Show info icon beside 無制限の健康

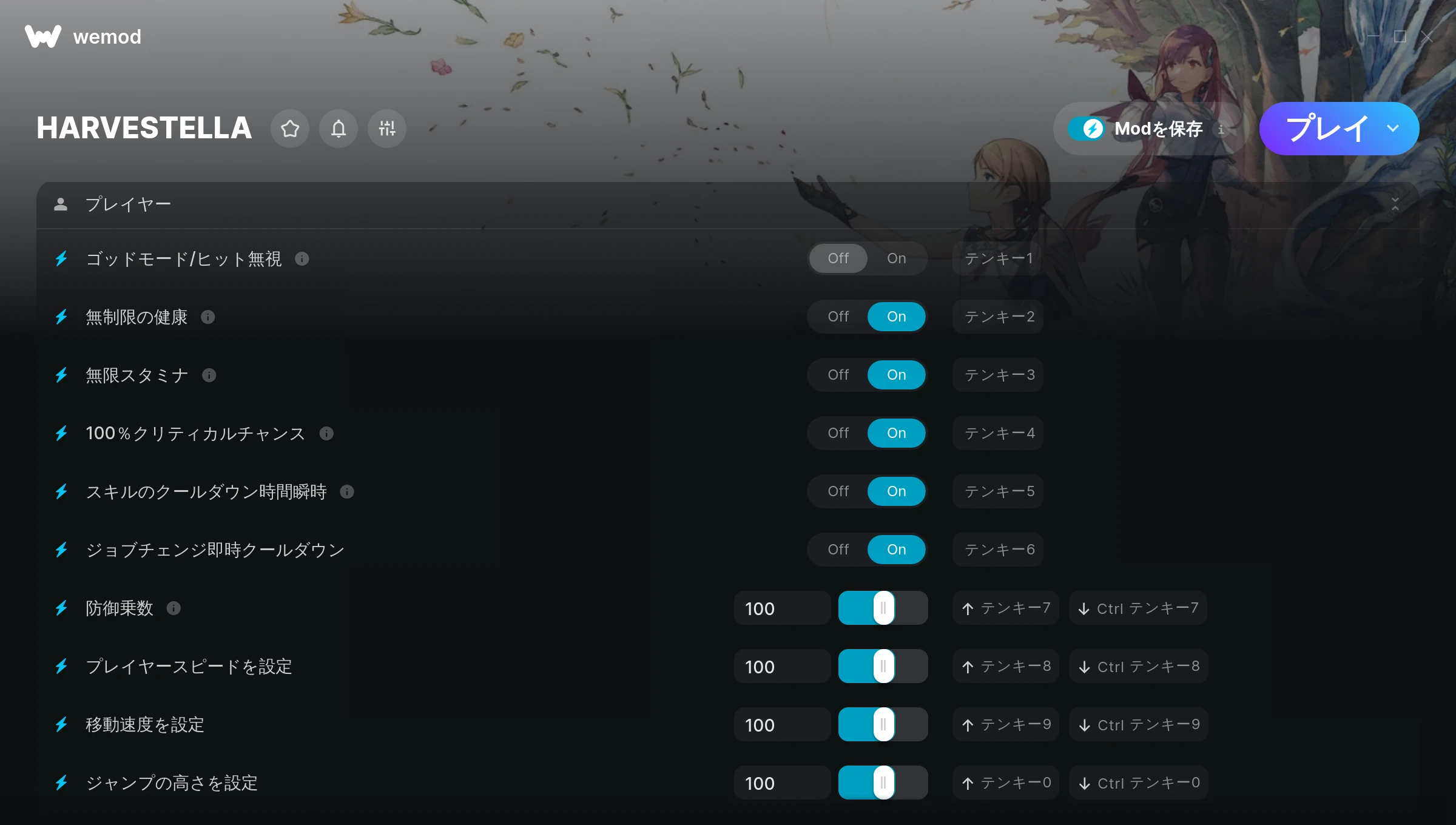coord(208,317)
